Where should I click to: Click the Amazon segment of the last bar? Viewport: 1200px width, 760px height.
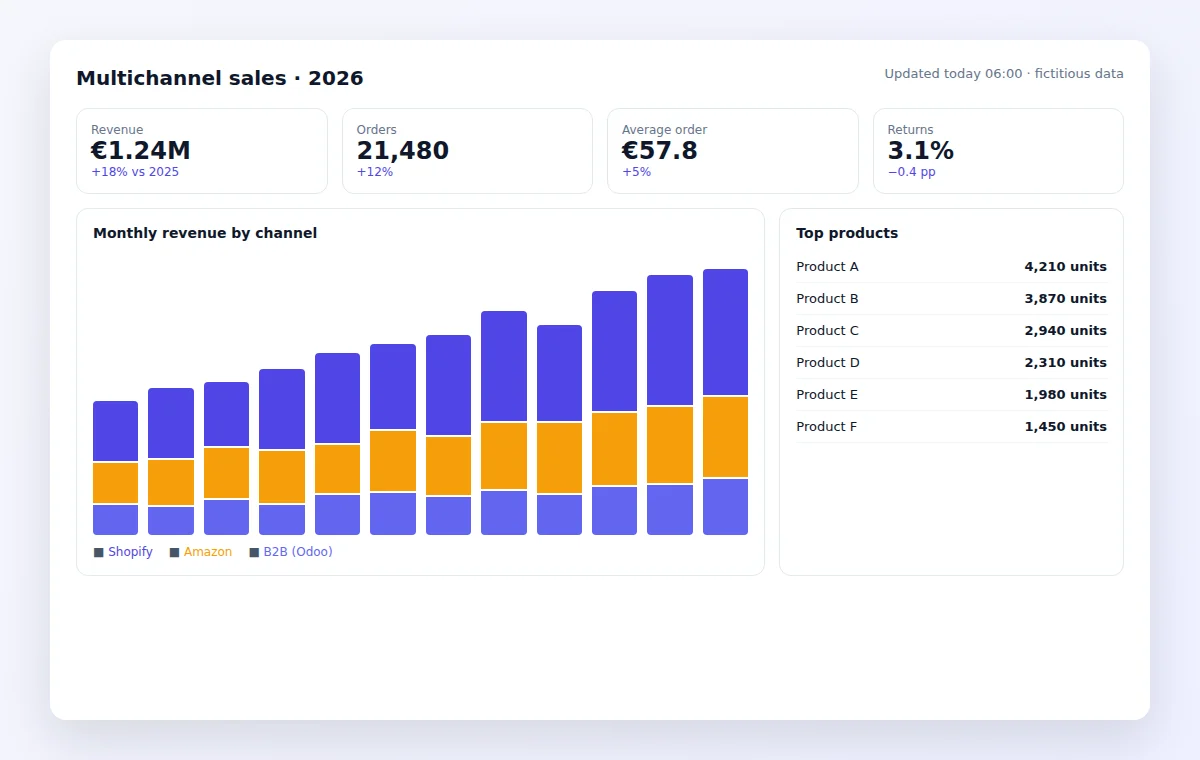point(726,437)
